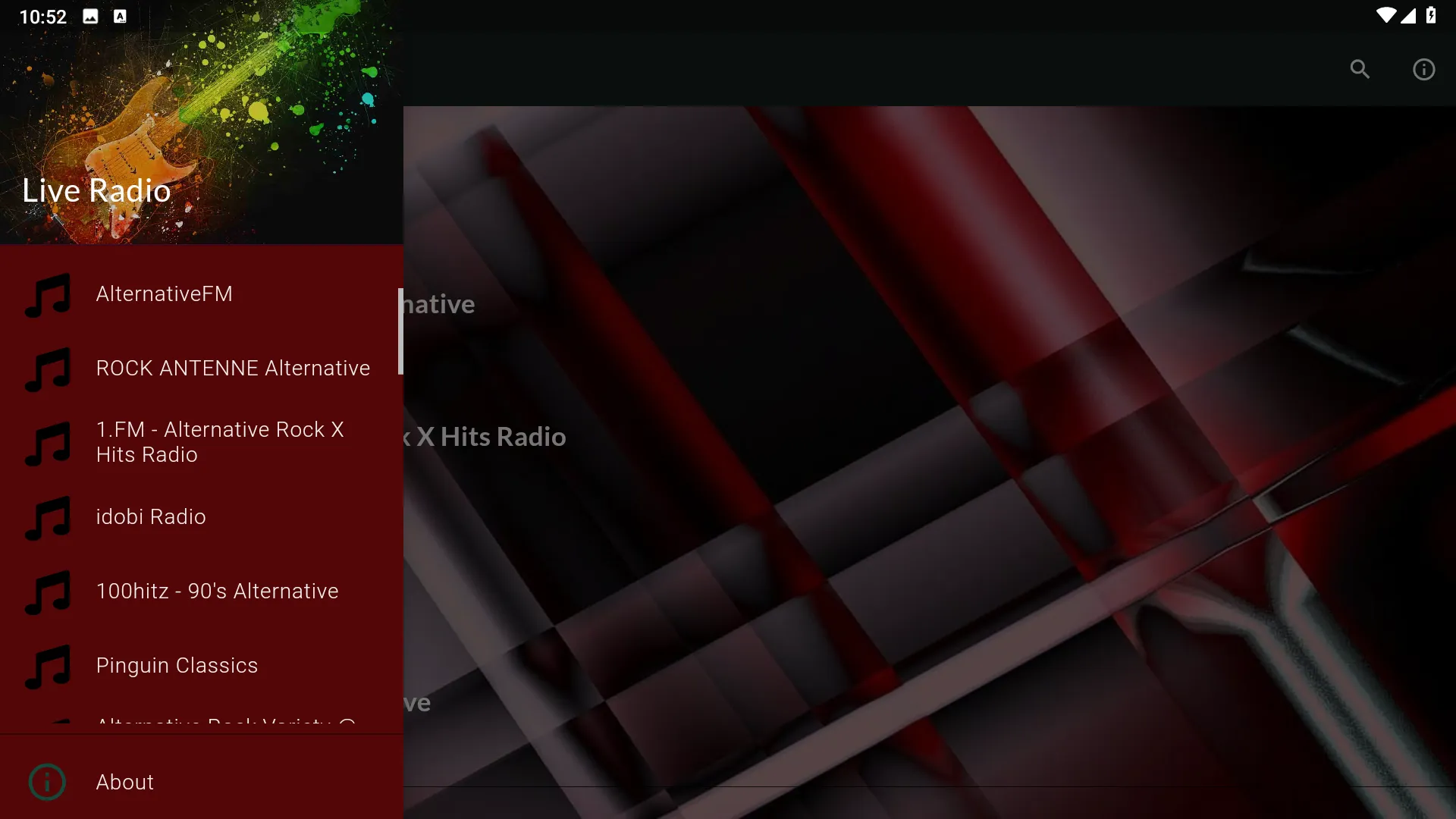The image size is (1456, 819).
Task: Tap music note icon beside idobi Radio
Action: tap(48, 517)
